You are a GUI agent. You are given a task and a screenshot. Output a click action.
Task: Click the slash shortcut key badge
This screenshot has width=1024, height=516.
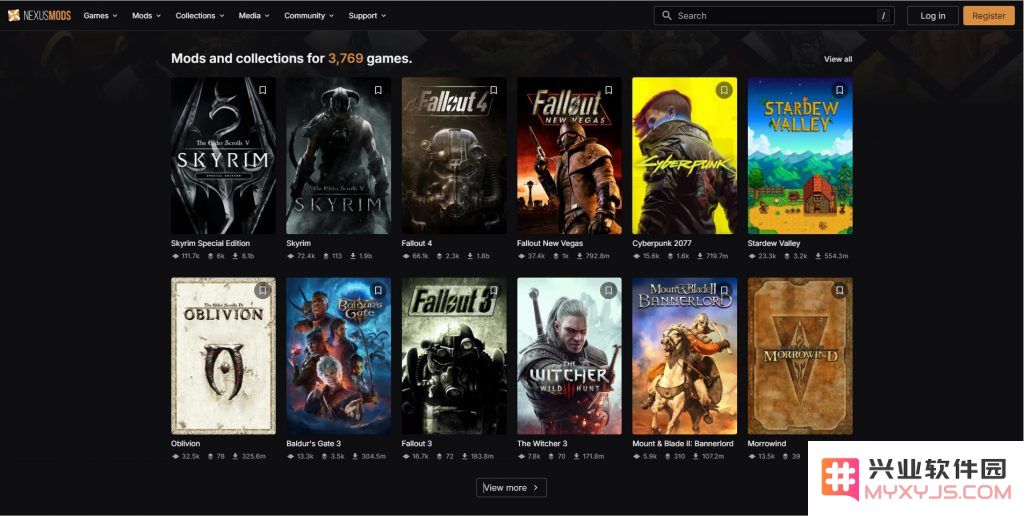tap(883, 16)
